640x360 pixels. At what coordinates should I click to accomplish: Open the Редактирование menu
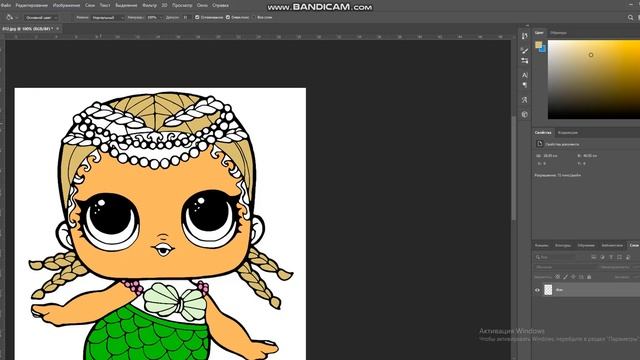click(x=32, y=5)
